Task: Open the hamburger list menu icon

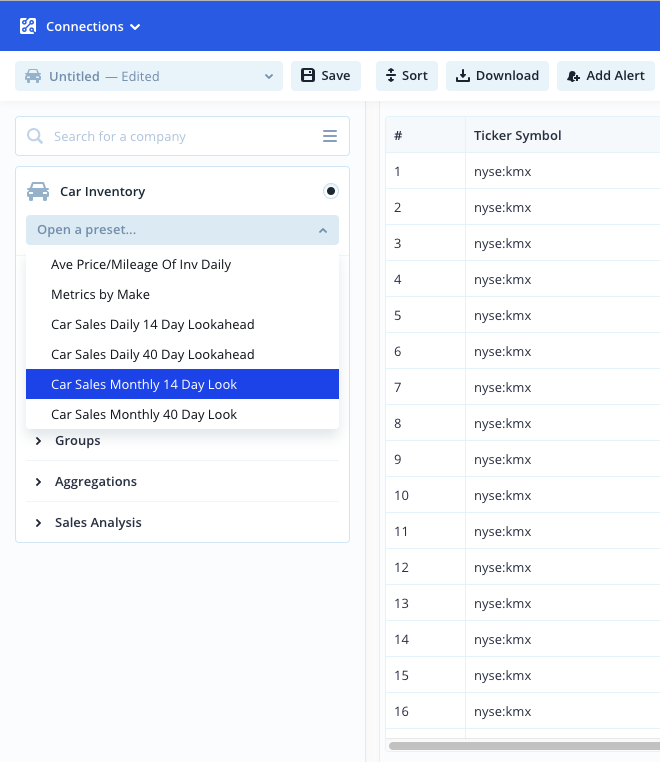Action: 330,136
